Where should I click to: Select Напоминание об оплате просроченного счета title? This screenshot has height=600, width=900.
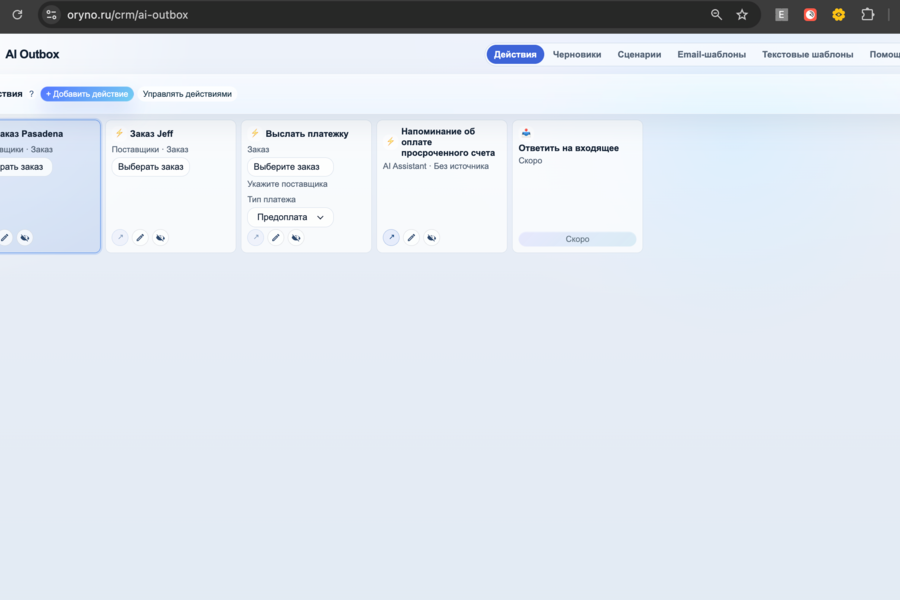tap(448, 142)
